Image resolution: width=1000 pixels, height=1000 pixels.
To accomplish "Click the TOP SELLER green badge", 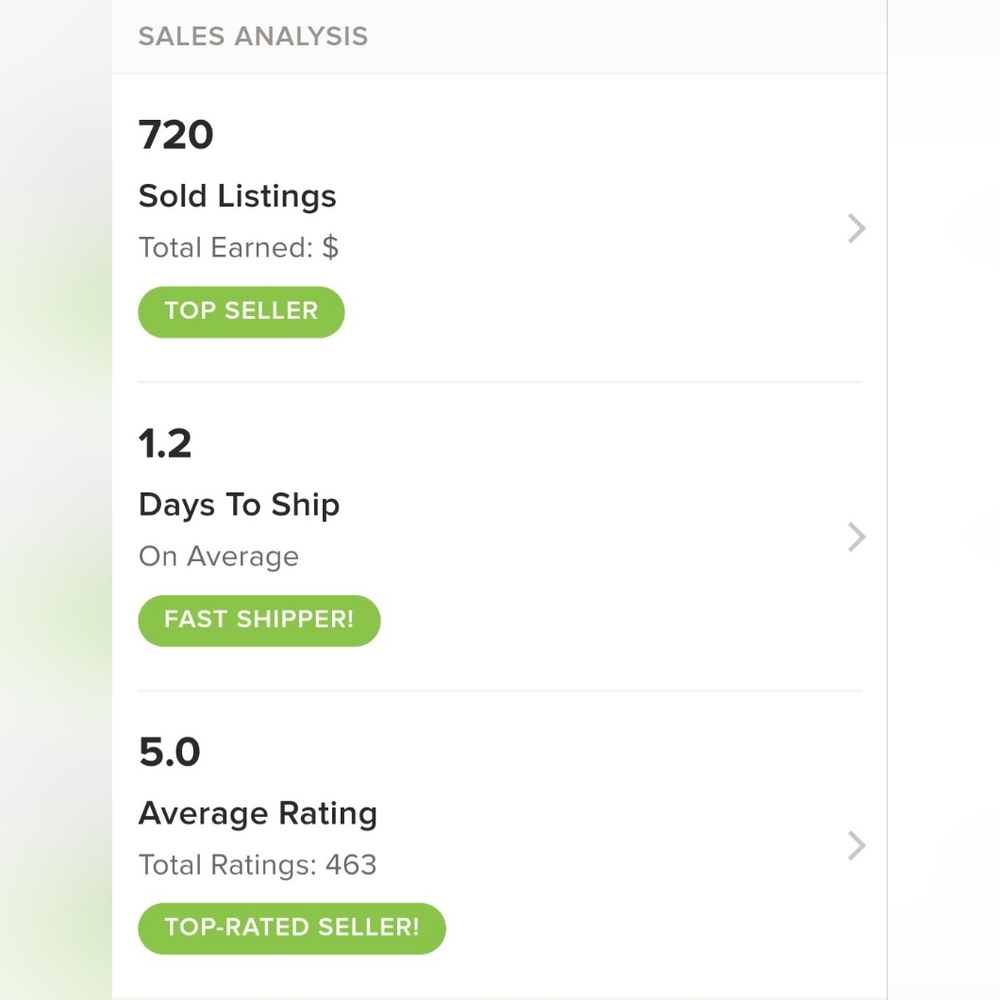I will click(x=241, y=311).
